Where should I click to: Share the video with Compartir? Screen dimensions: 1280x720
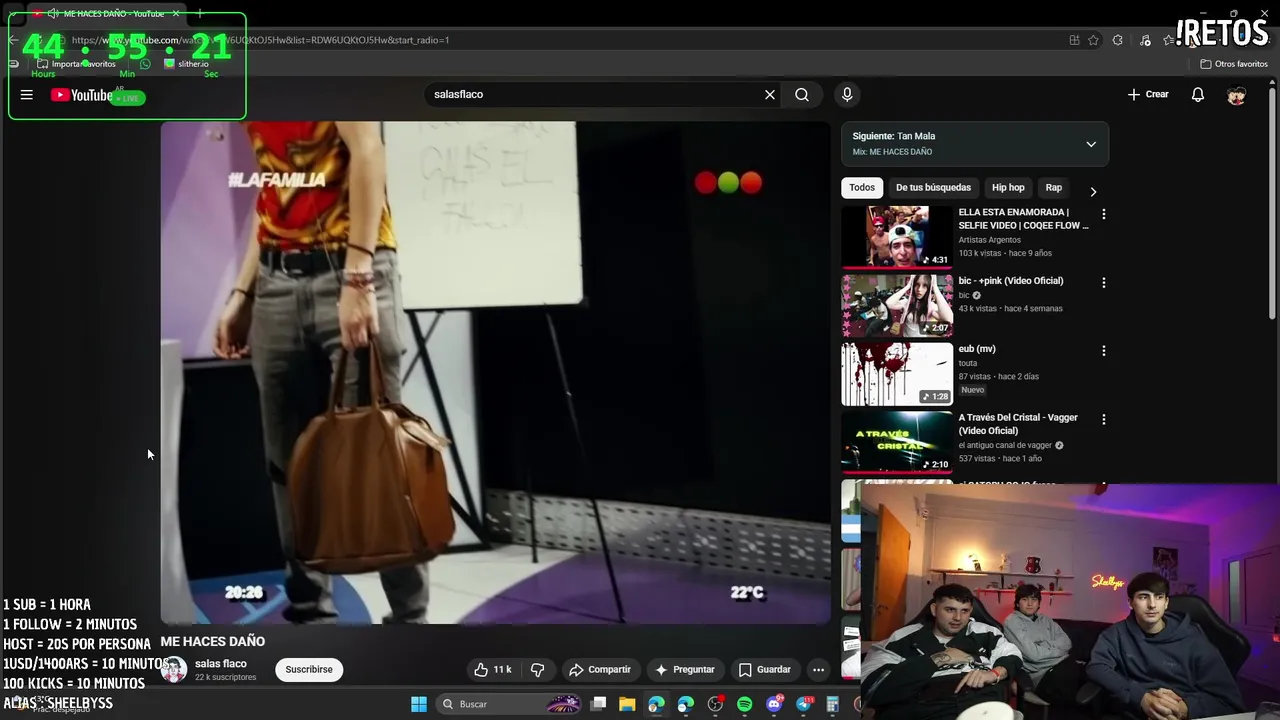[600, 670]
